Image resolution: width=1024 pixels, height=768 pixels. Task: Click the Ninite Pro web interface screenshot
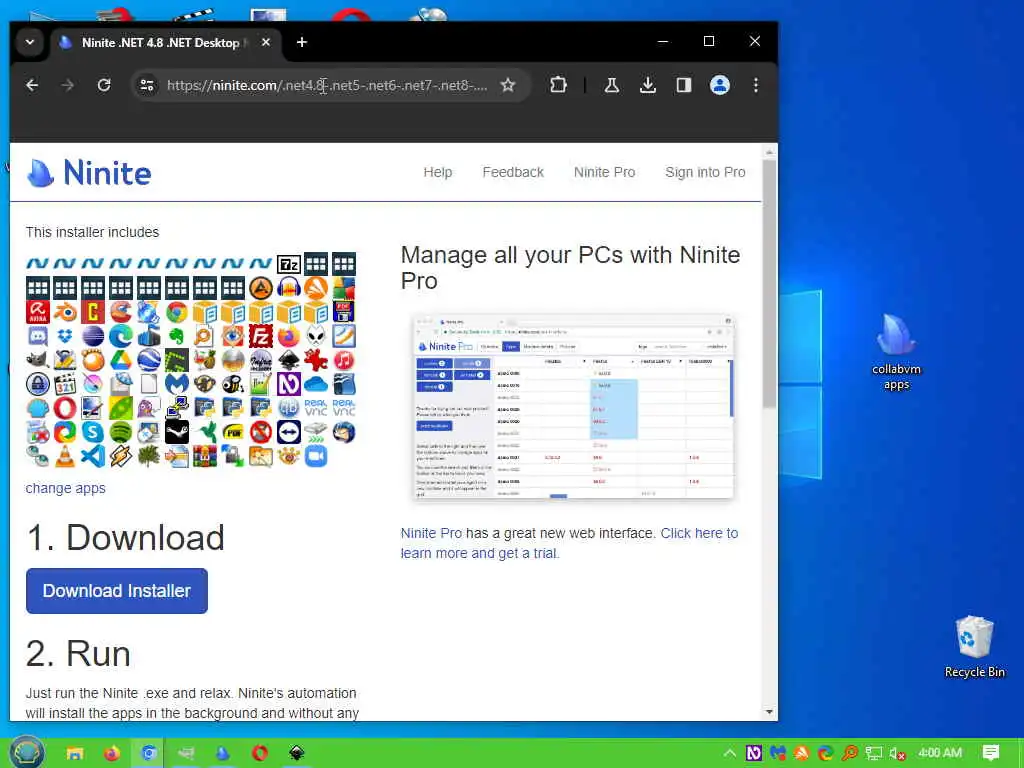[573, 407]
